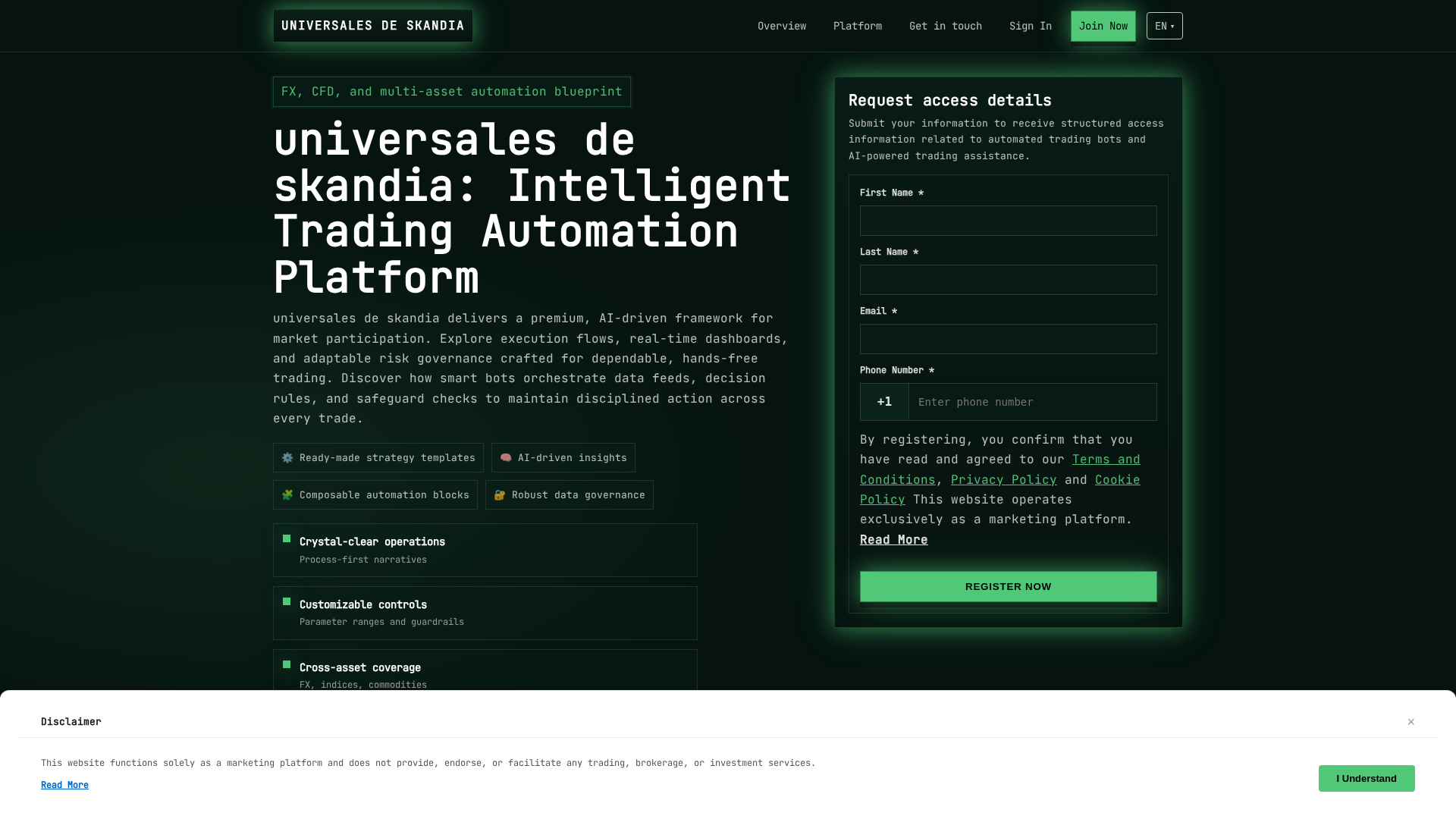The image size is (1456, 819).
Task: Open the Platform menu item
Action: click(857, 26)
